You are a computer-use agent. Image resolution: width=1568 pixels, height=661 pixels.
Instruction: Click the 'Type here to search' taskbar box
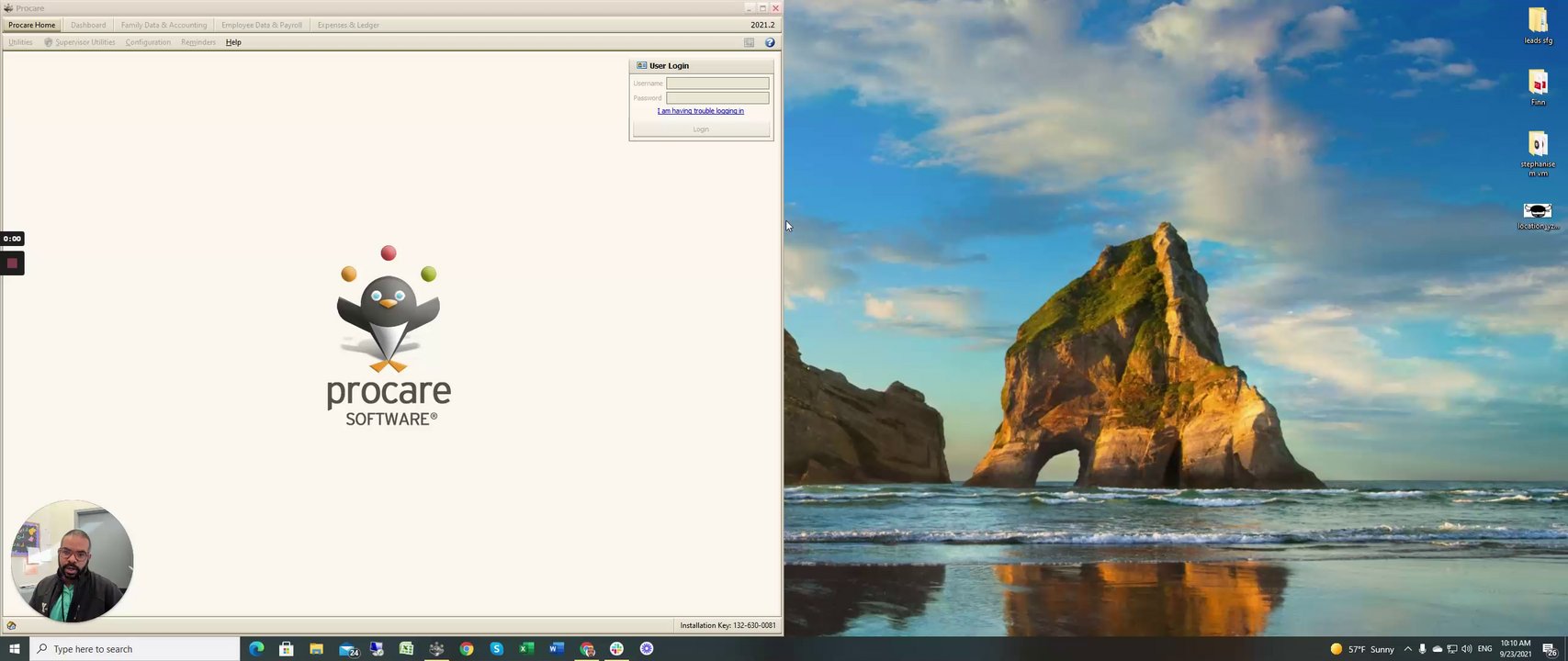point(135,649)
